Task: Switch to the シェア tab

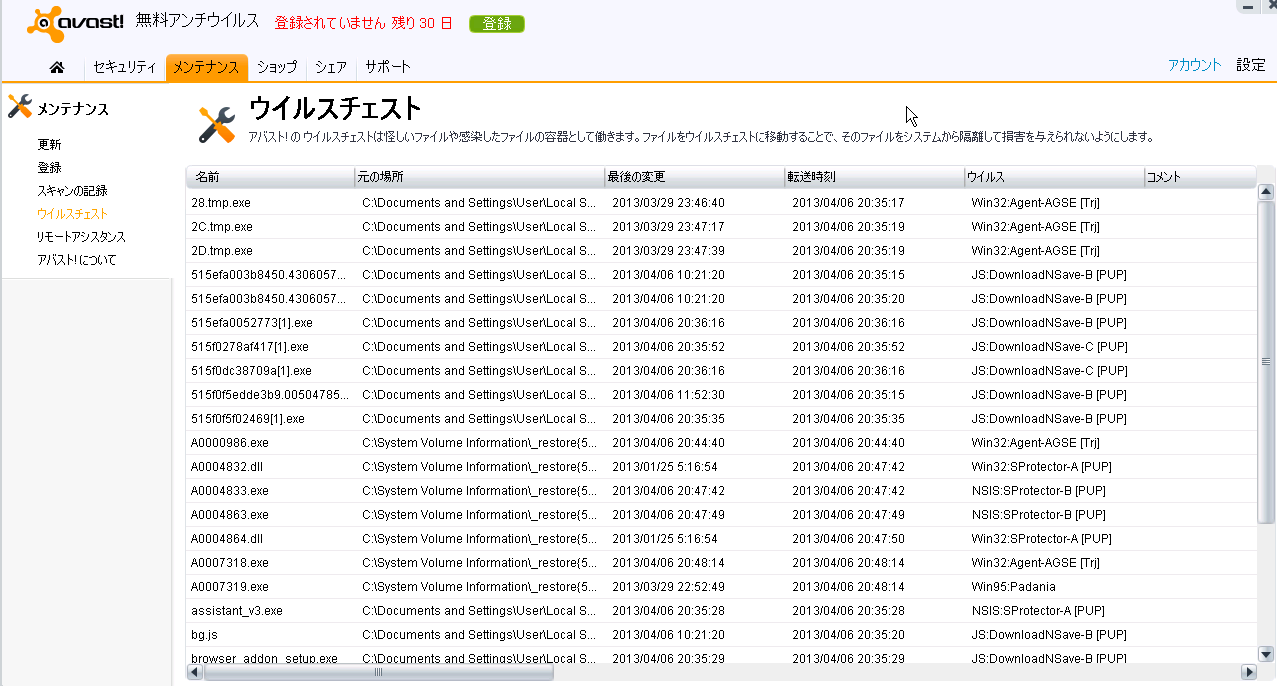Action: pos(331,67)
